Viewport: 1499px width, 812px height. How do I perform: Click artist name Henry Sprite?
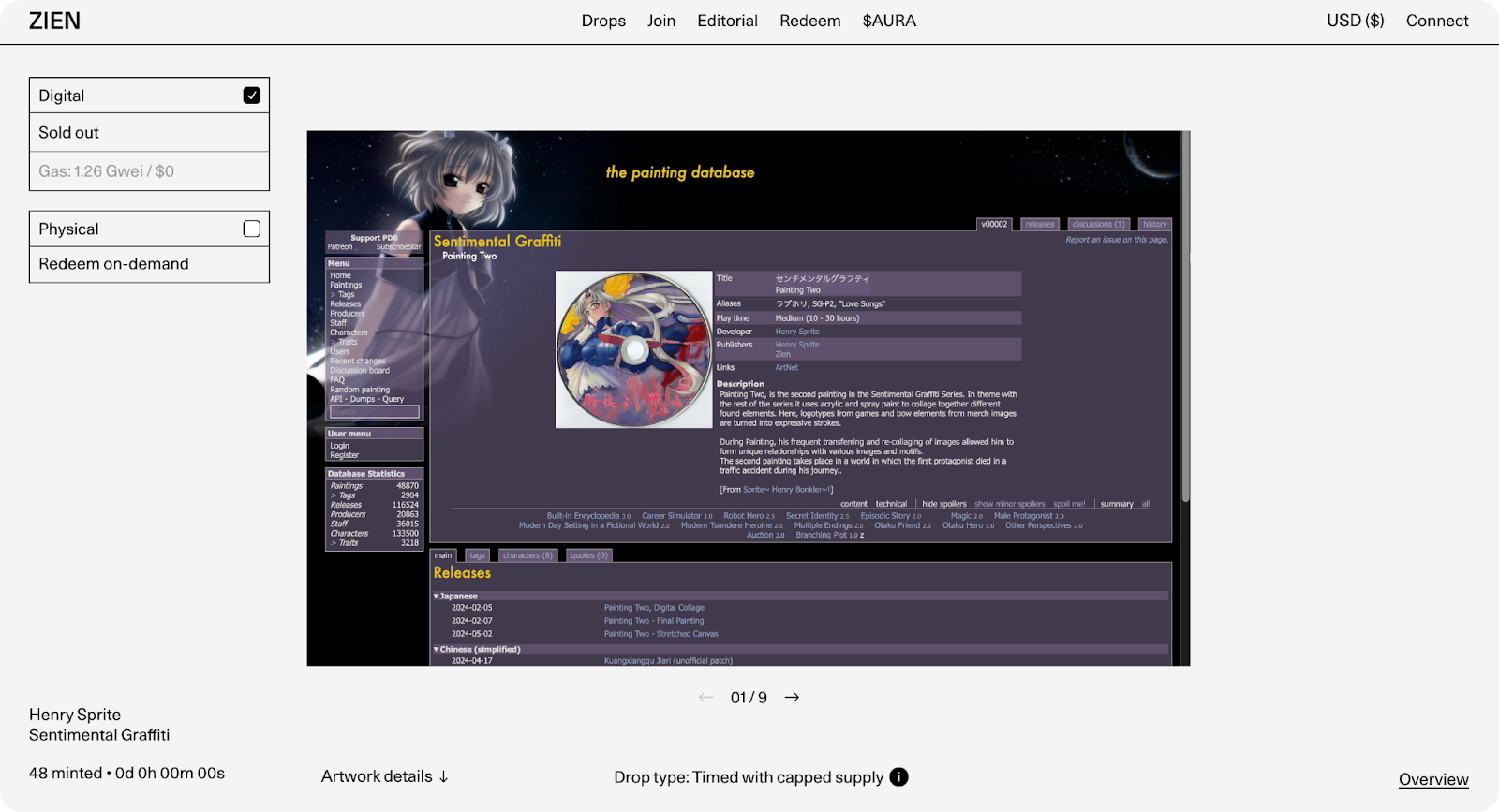point(75,715)
